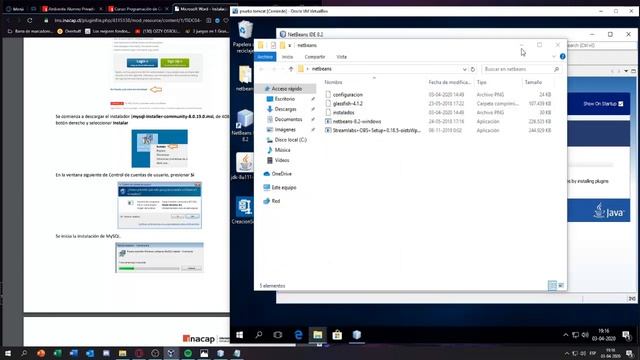Open the host Windows Start button
Viewport: 640px width, 360px height.
[x=8, y=353]
